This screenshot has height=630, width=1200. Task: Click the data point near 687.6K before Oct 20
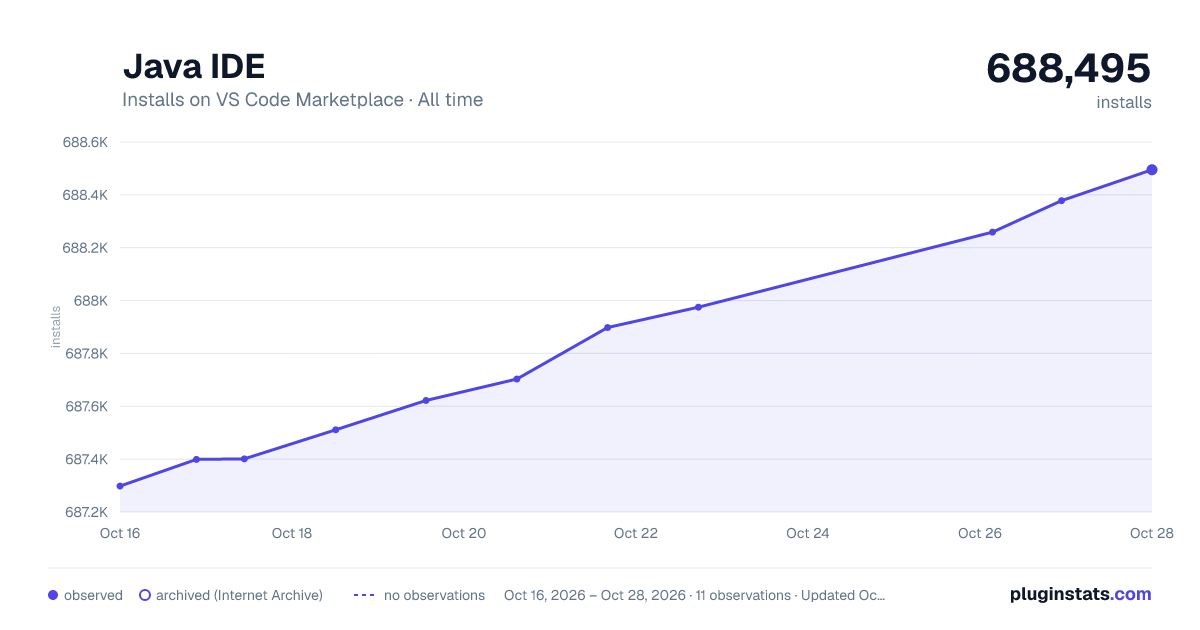426,400
